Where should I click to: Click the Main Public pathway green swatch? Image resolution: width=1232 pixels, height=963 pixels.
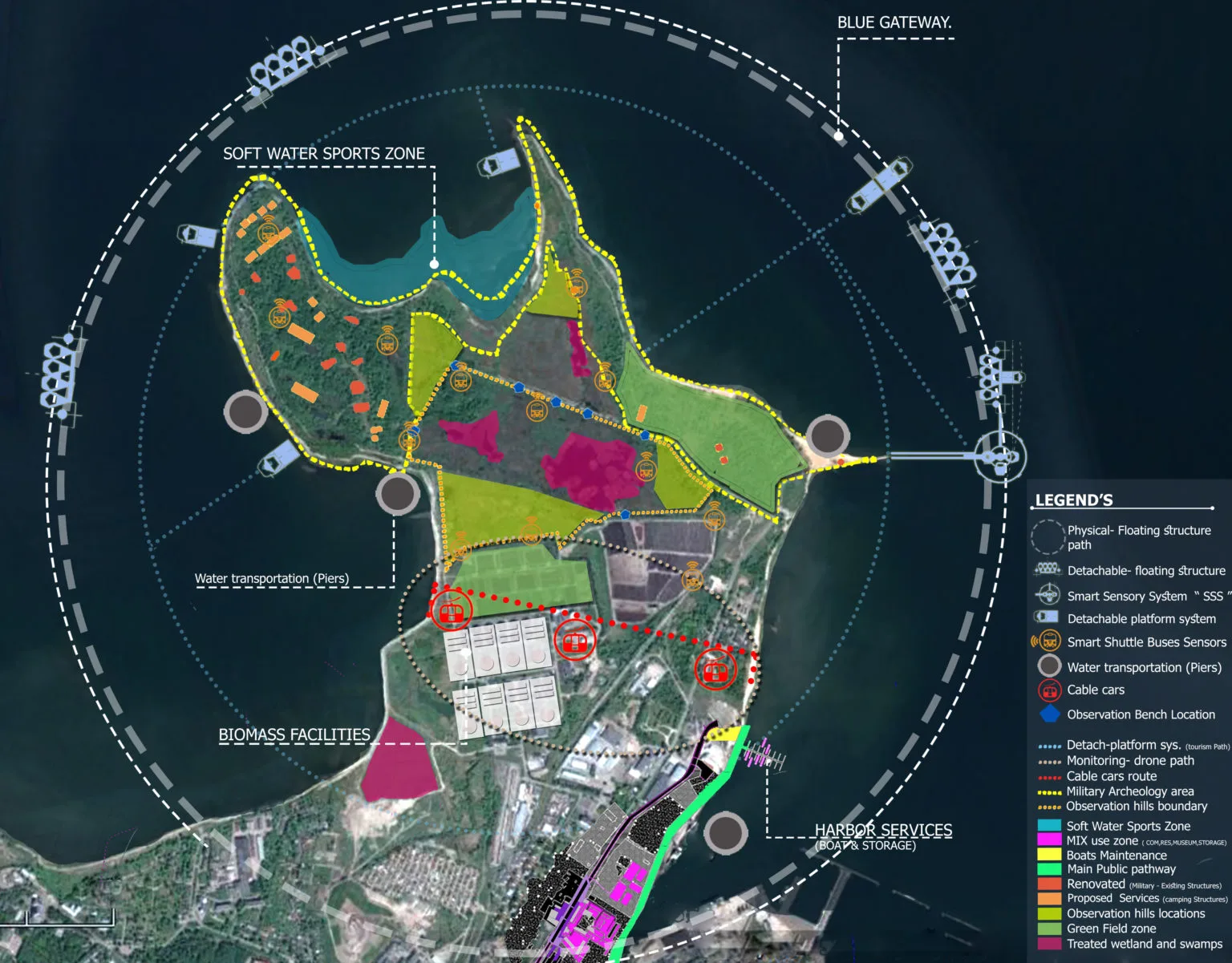[1049, 869]
